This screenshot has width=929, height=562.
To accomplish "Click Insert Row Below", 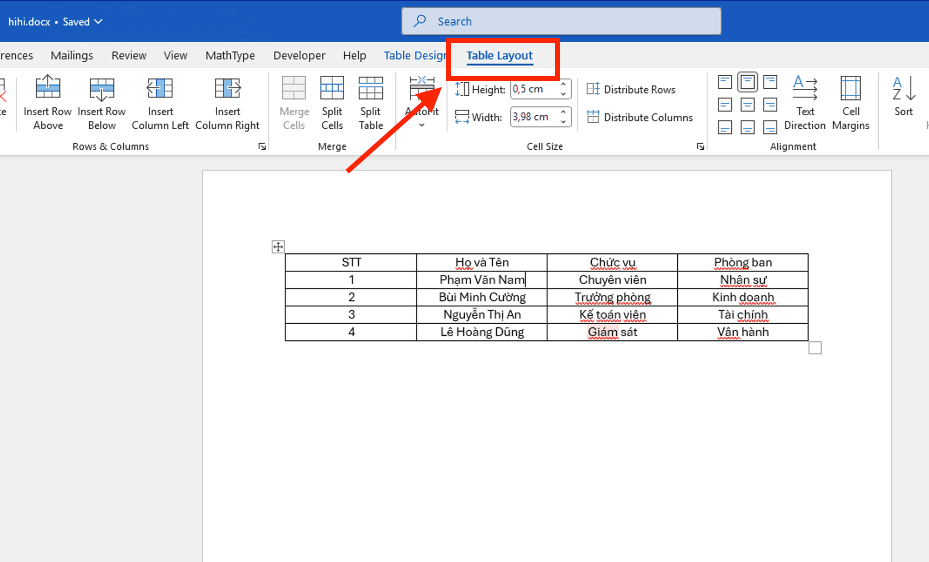I will [101, 102].
